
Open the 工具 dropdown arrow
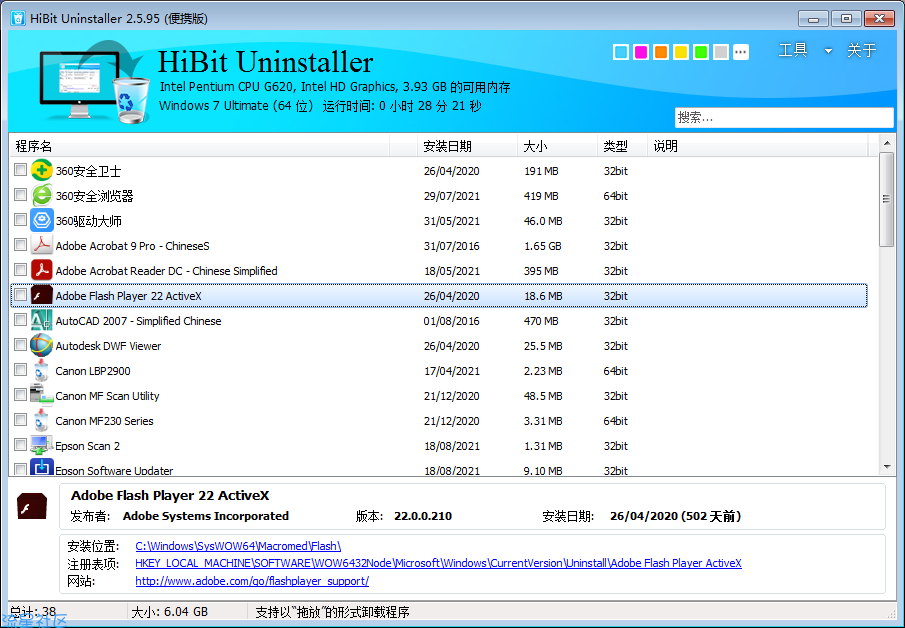click(828, 51)
